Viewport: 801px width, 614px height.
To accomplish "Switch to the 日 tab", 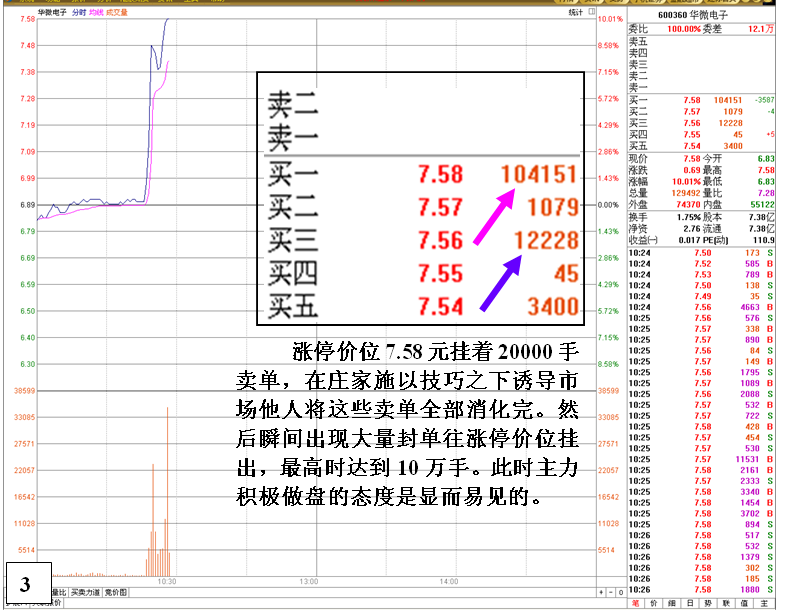I will 690,603.
